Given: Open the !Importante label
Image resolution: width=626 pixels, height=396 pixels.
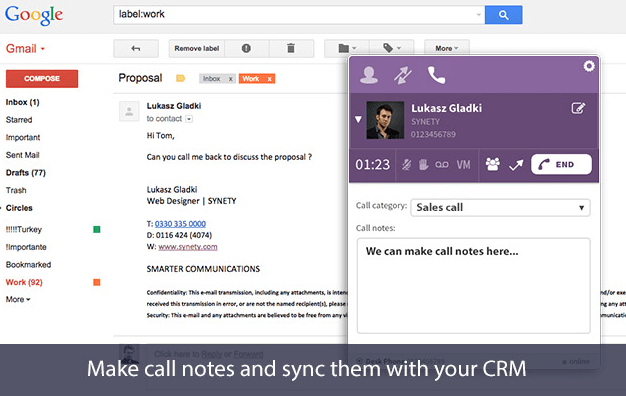Looking at the screenshot, I should coord(26,247).
